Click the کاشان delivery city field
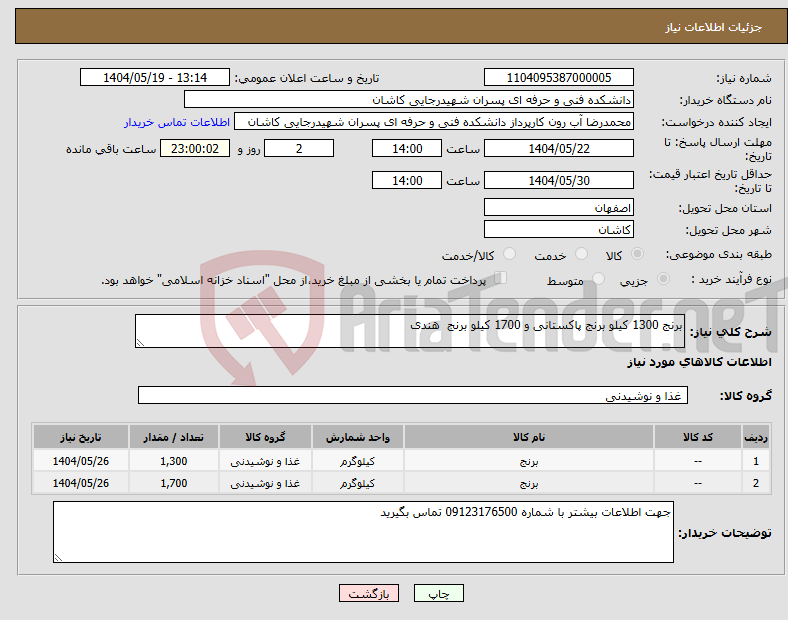The image size is (788, 620). (x=559, y=229)
